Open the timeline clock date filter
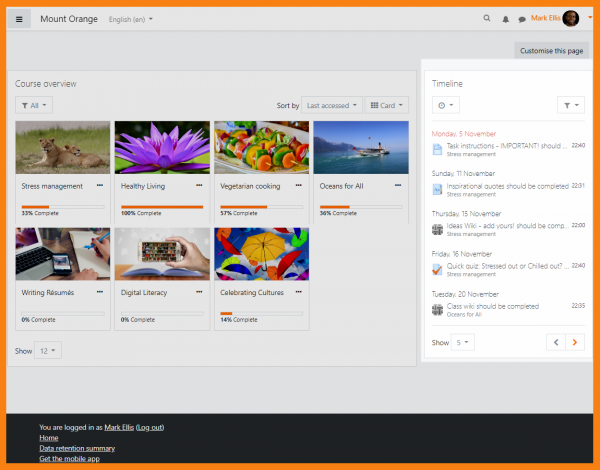Screen dimensions: 600x470 tap(446, 105)
